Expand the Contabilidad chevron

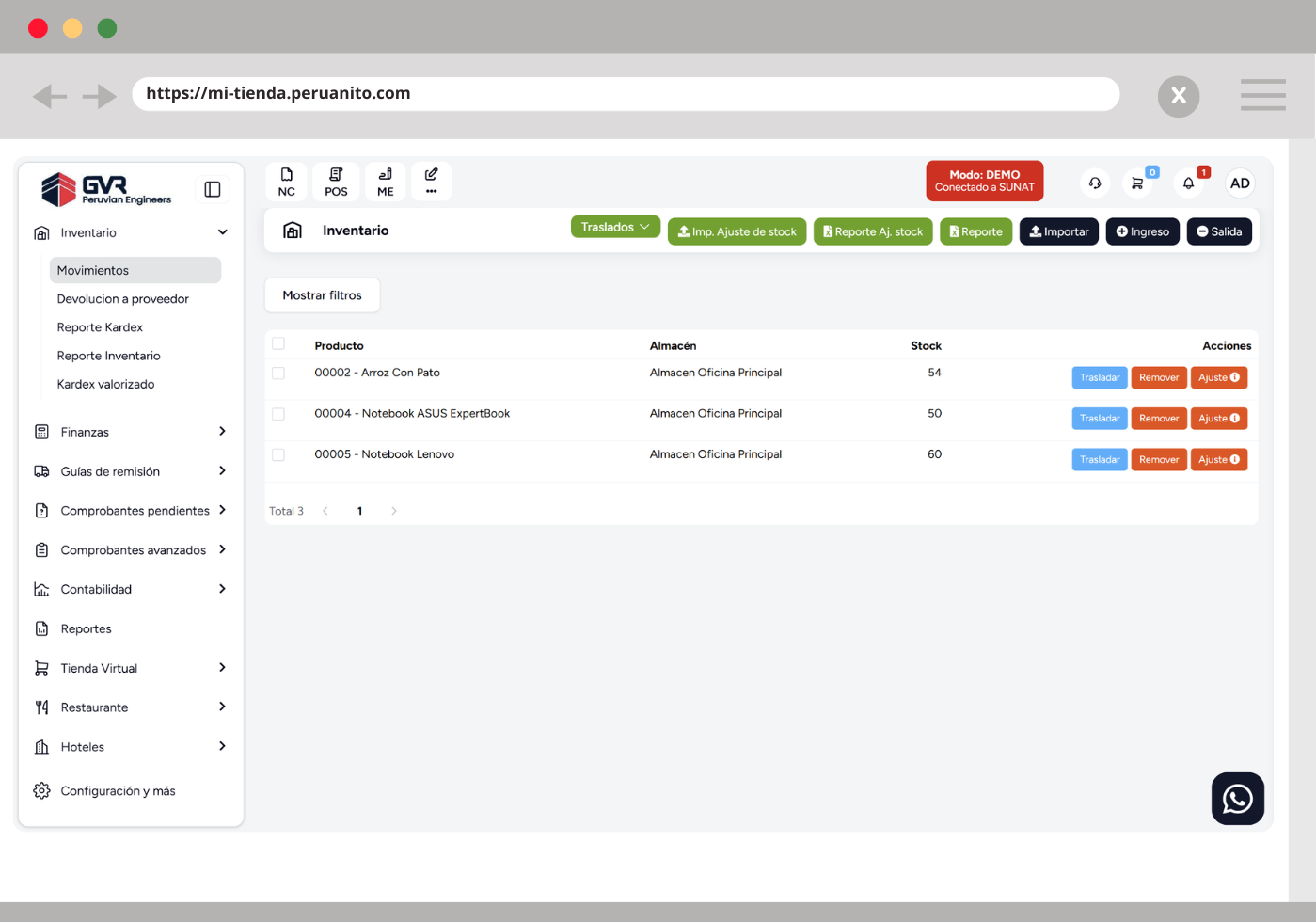pyautogui.click(x=223, y=589)
